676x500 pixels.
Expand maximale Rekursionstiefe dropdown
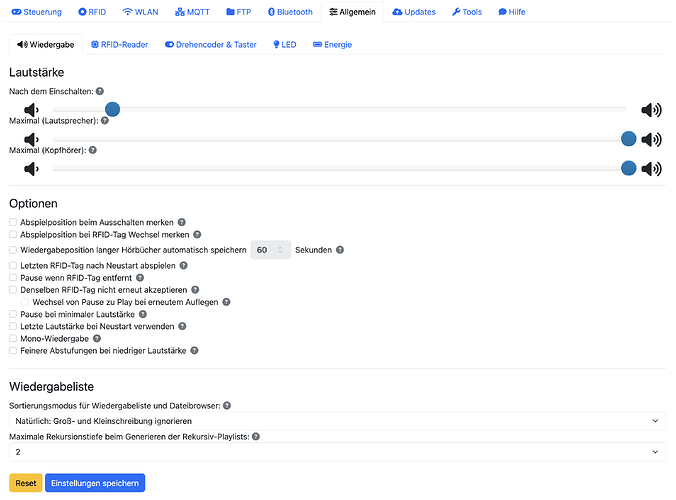pyautogui.click(x=337, y=452)
